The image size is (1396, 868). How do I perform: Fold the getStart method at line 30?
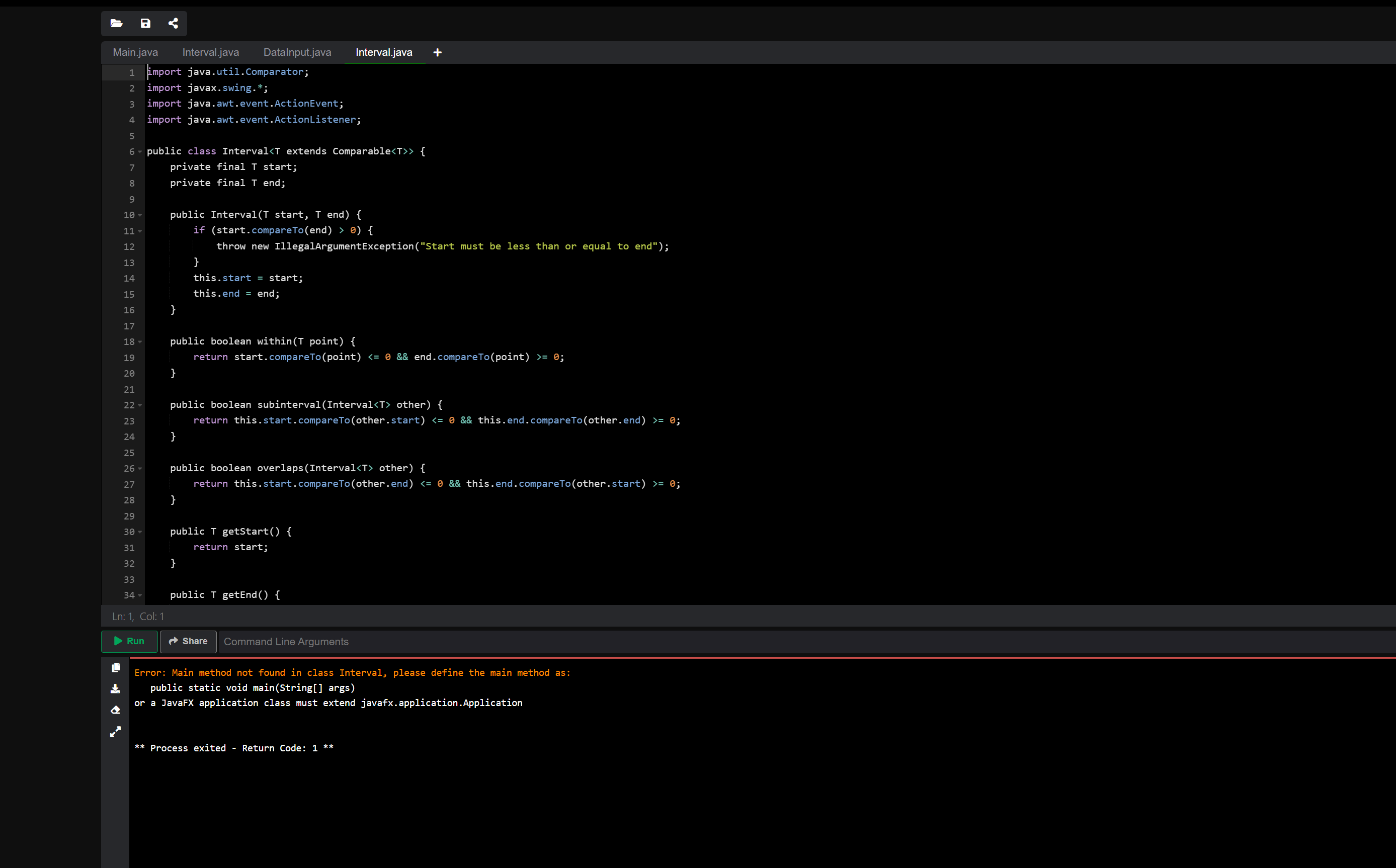[139, 532]
